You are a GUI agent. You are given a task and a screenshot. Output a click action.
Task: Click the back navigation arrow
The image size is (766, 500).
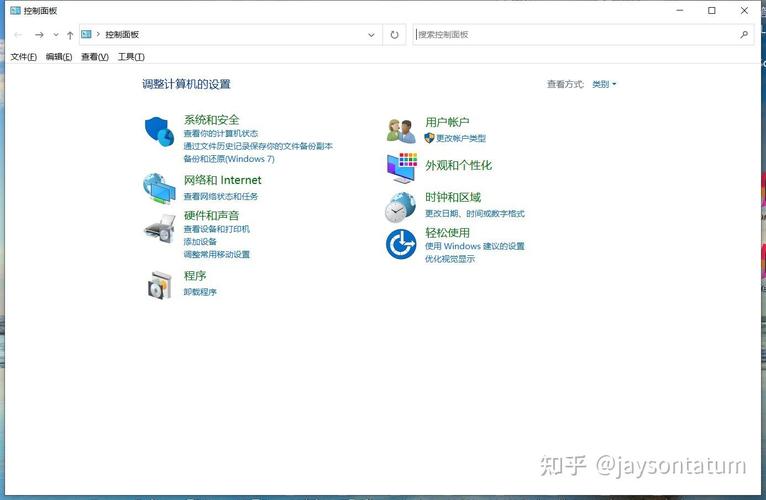[18, 35]
